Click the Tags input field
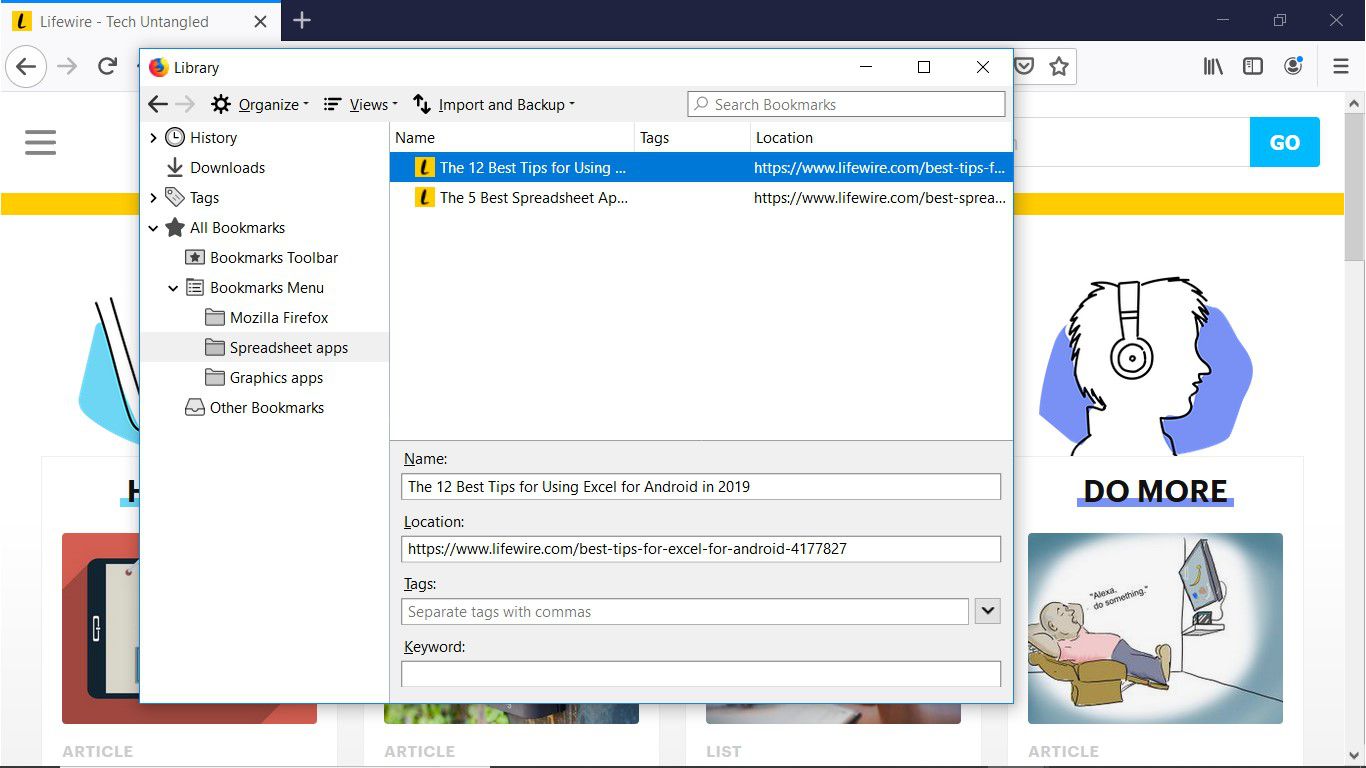The width and height of the screenshot is (1366, 768). 685,611
